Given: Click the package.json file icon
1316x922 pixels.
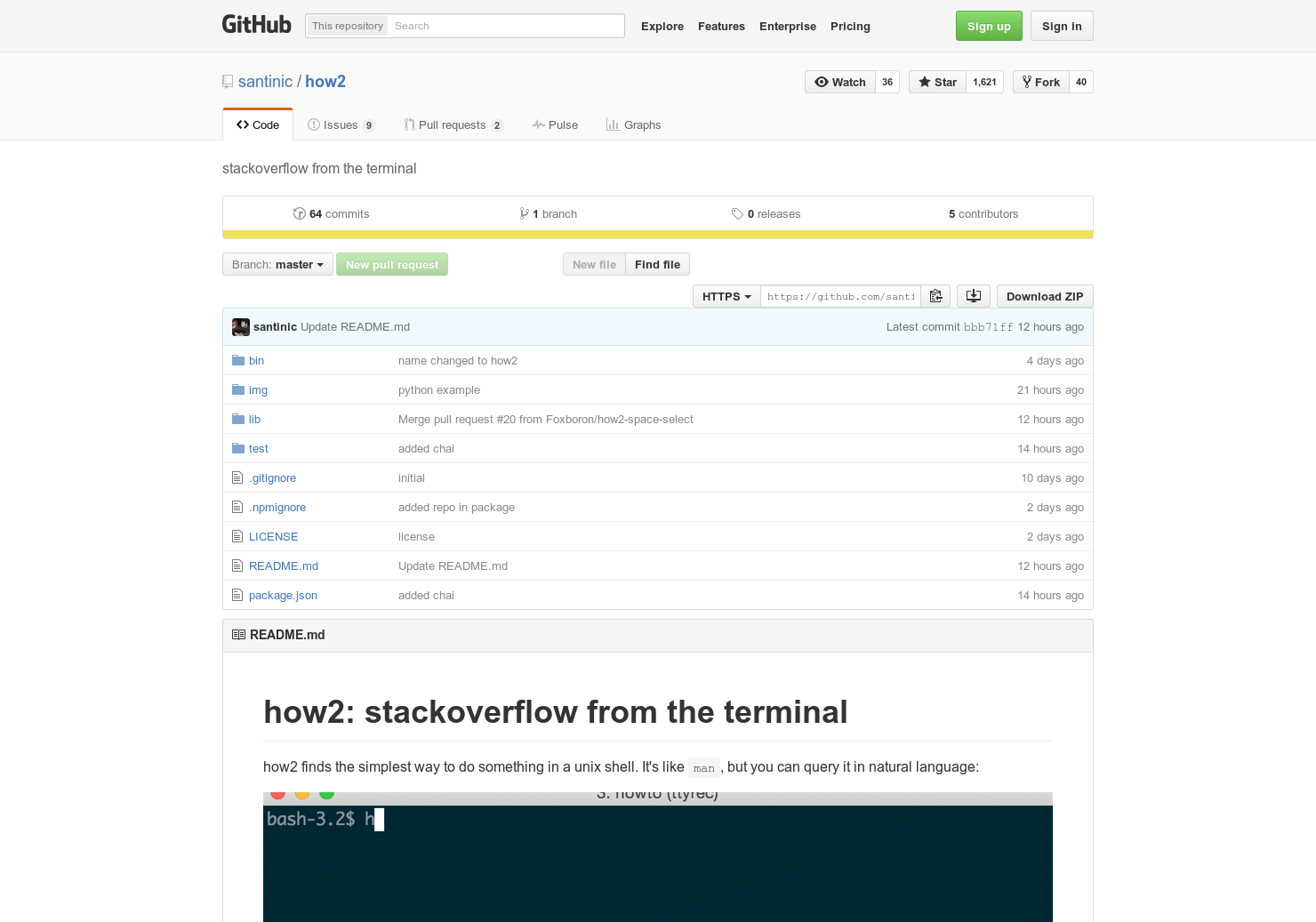Looking at the screenshot, I should 237,595.
